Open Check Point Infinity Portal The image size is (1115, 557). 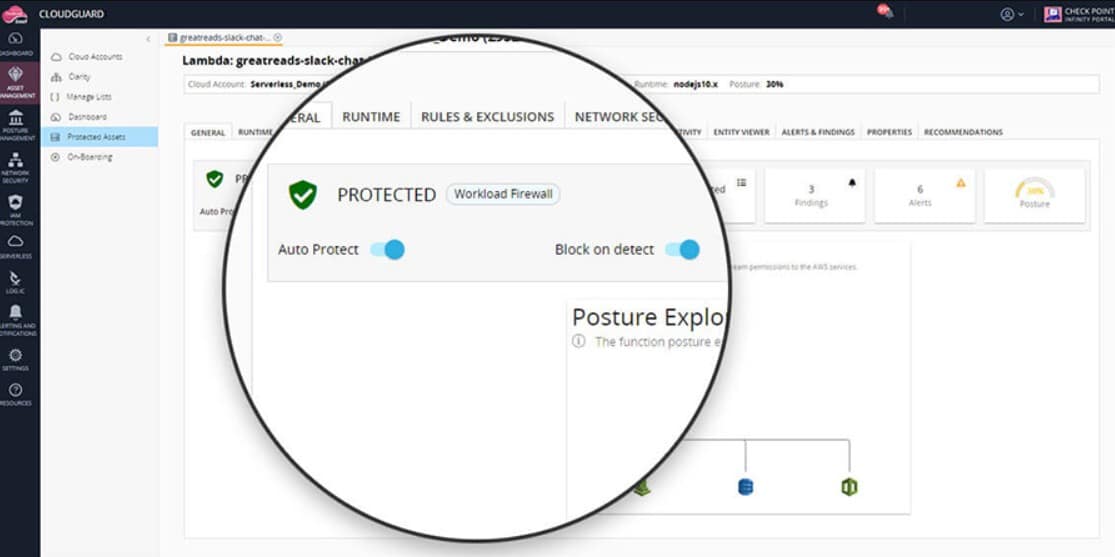1079,14
